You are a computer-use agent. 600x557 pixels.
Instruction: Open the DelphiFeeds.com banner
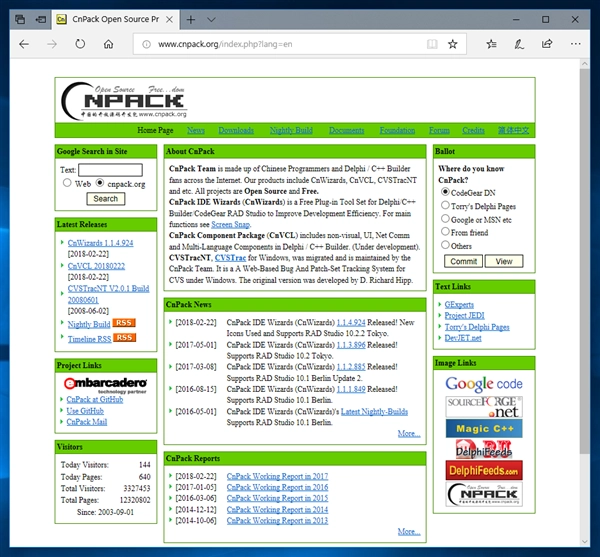(x=484, y=470)
